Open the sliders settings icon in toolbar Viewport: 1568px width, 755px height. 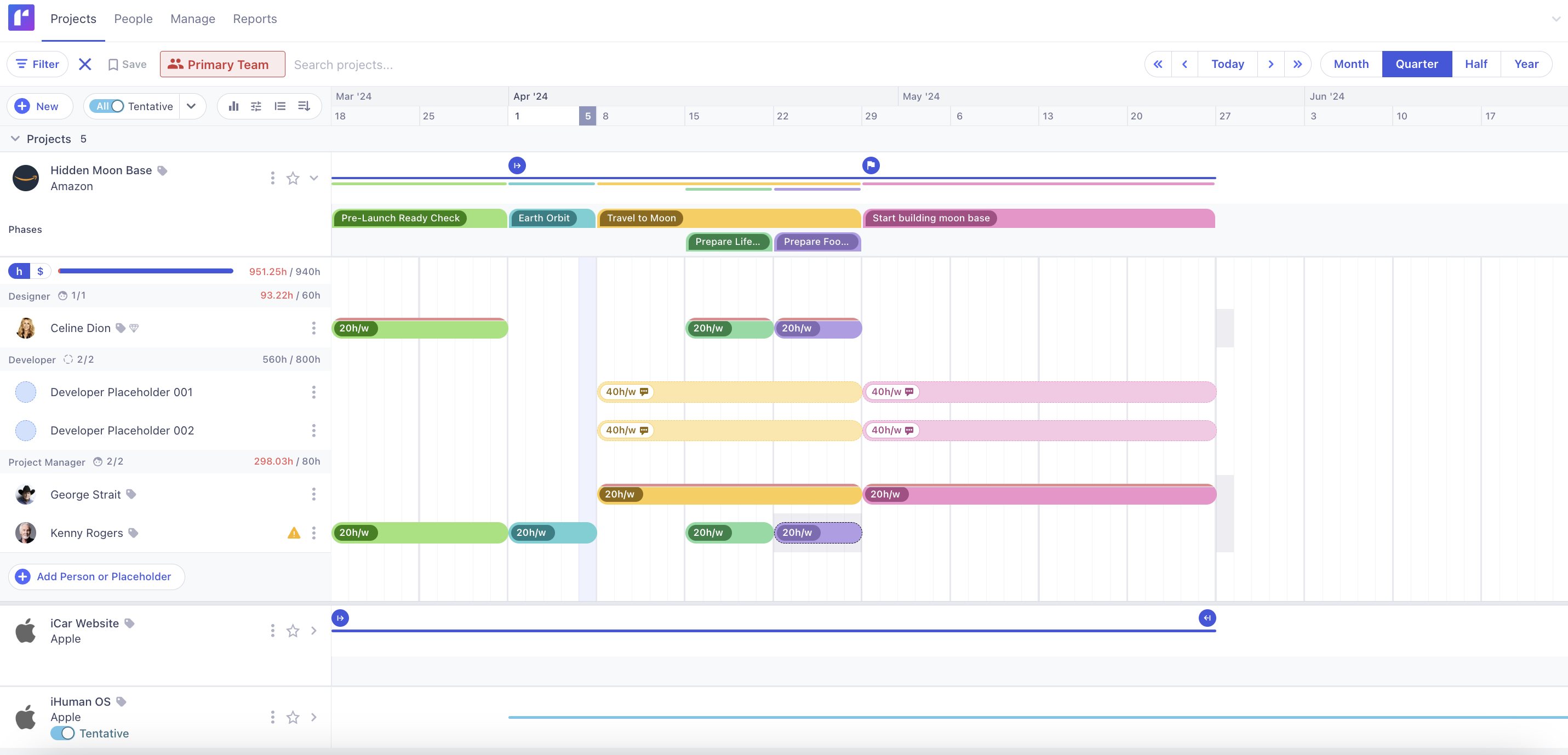[x=256, y=106]
